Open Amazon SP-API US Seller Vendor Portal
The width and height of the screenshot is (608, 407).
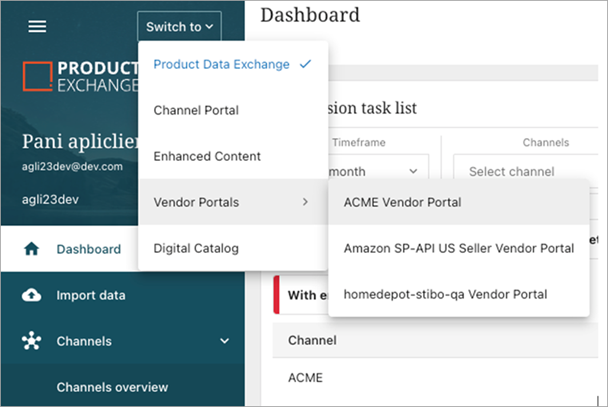pos(458,248)
